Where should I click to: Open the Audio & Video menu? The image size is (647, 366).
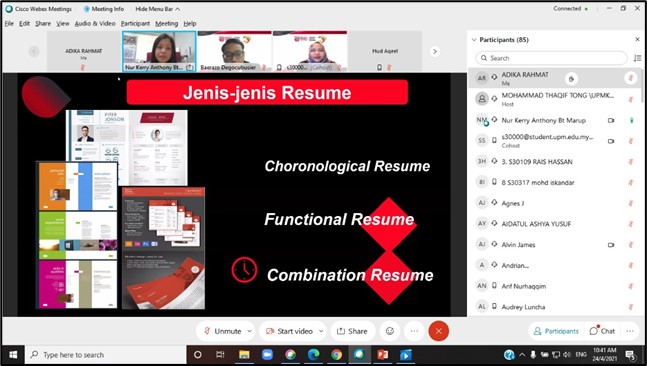click(95, 24)
